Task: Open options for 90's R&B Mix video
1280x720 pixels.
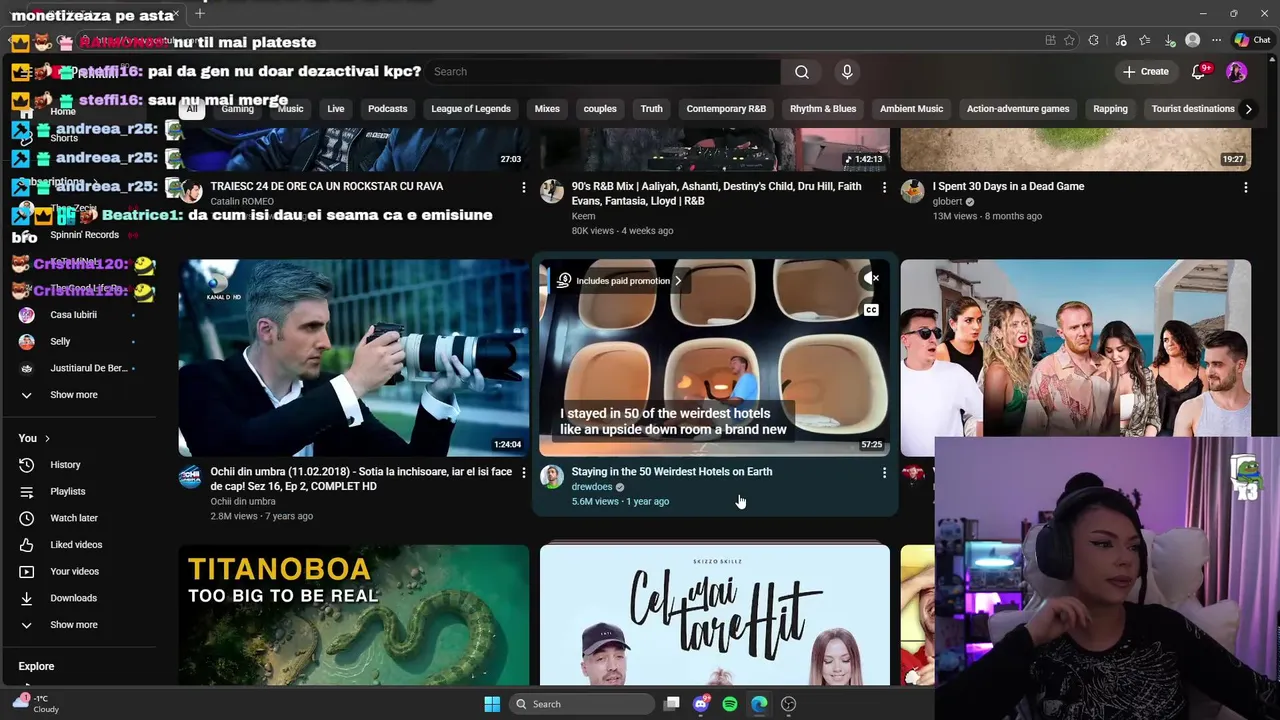Action: point(884,188)
